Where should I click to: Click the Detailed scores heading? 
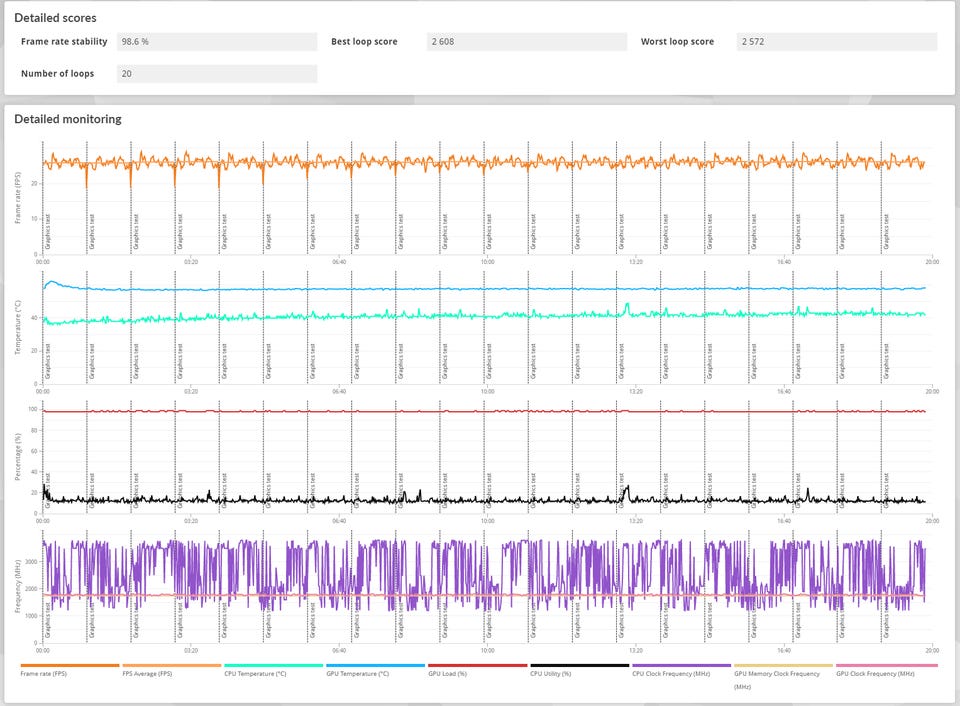[55, 17]
